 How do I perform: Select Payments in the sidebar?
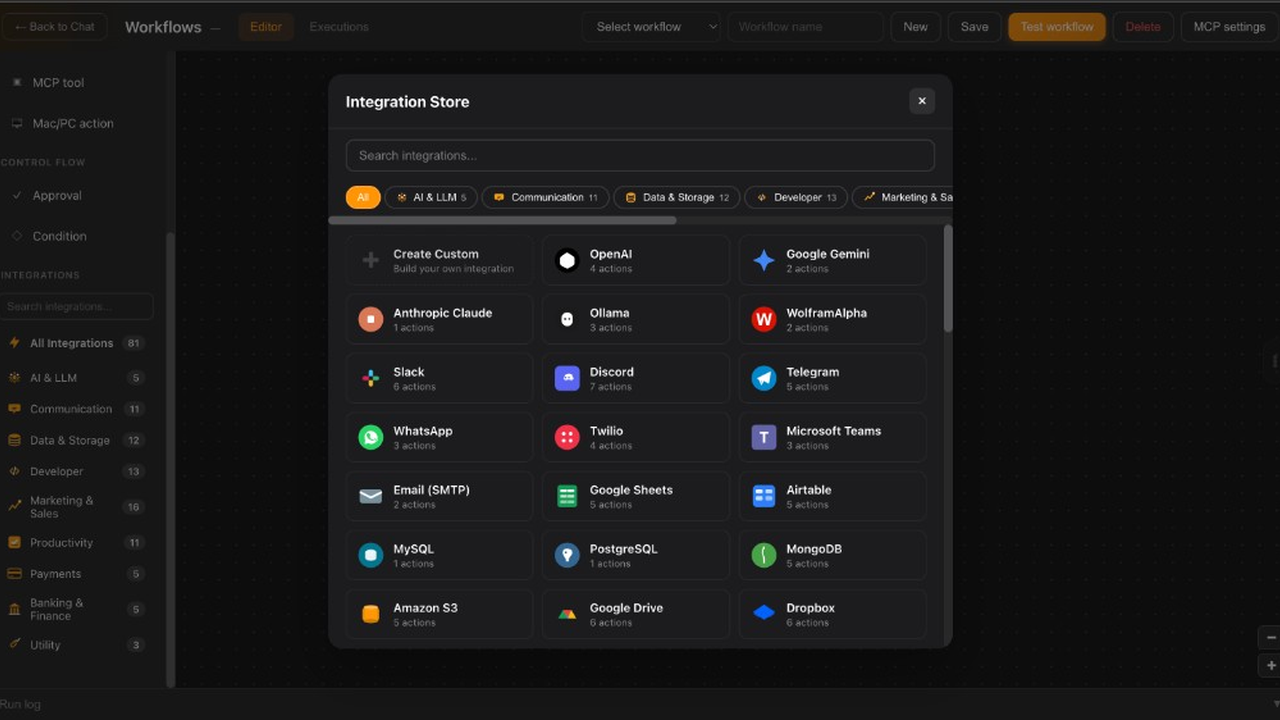[x=76, y=574]
